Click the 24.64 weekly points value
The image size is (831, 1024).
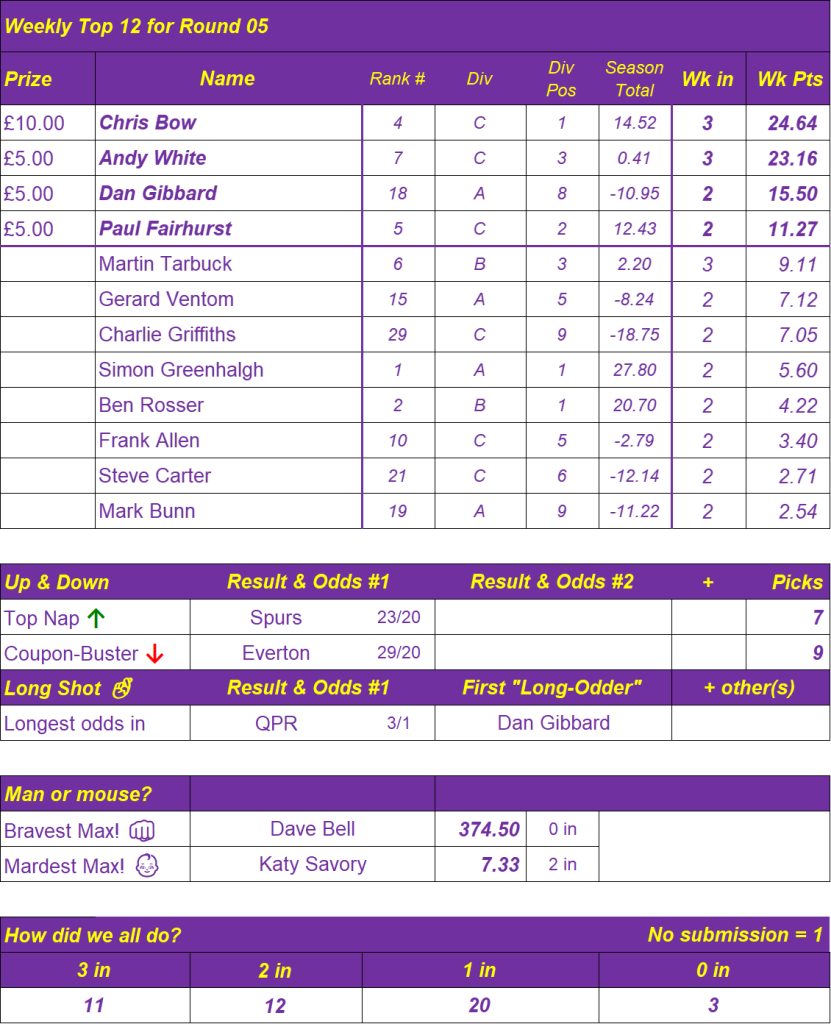[792, 123]
